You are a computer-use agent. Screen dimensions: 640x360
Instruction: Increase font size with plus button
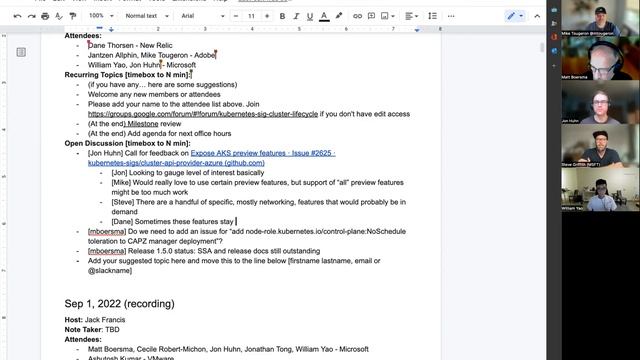[267, 16]
